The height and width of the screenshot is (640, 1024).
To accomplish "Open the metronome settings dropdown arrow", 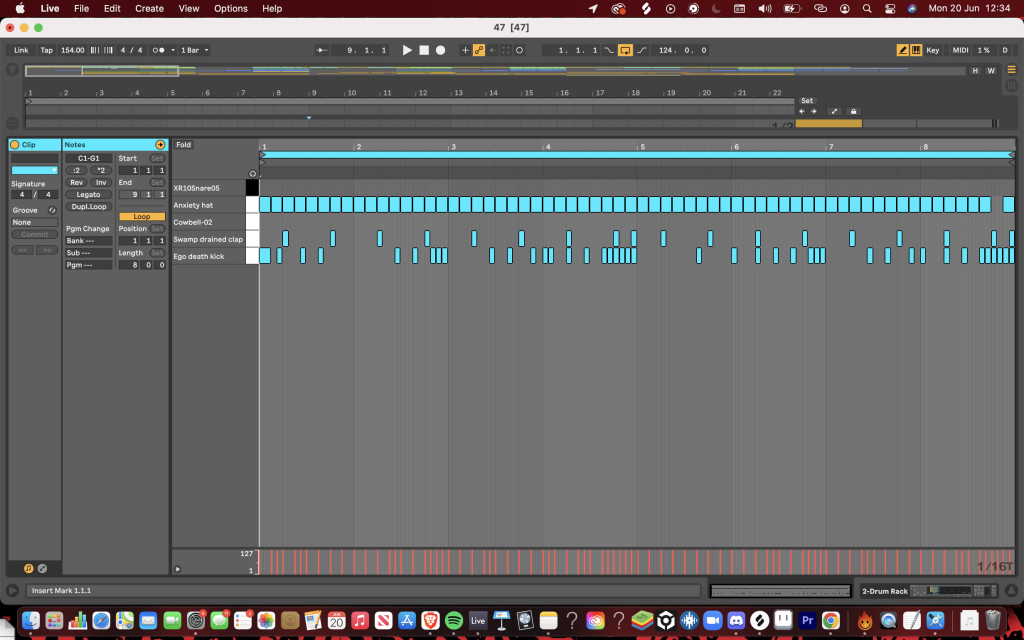I will 173,50.
